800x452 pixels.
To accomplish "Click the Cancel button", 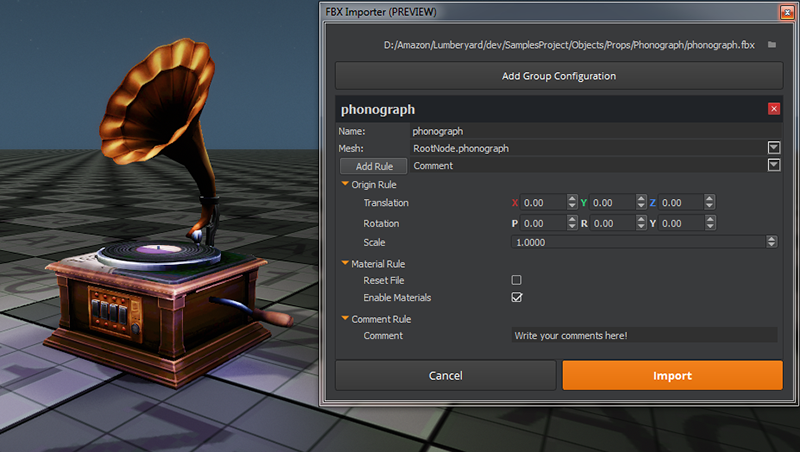I will click(x=445, y=375).
